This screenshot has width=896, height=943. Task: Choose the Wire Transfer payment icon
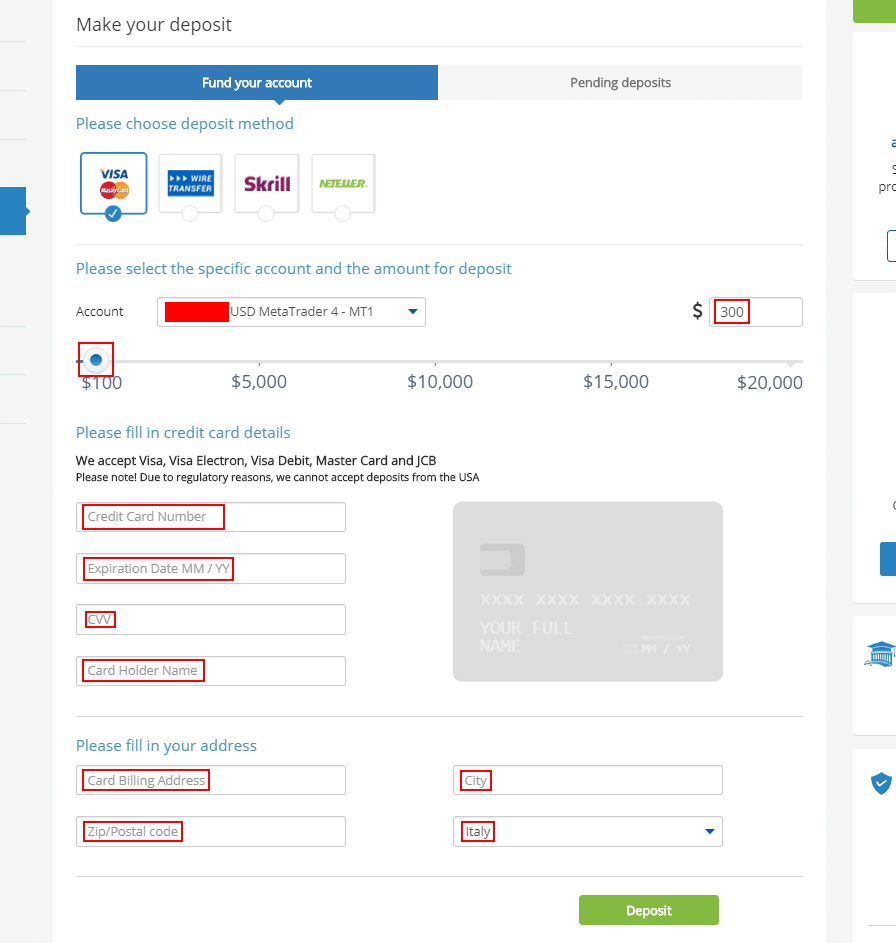click(190, 182)
